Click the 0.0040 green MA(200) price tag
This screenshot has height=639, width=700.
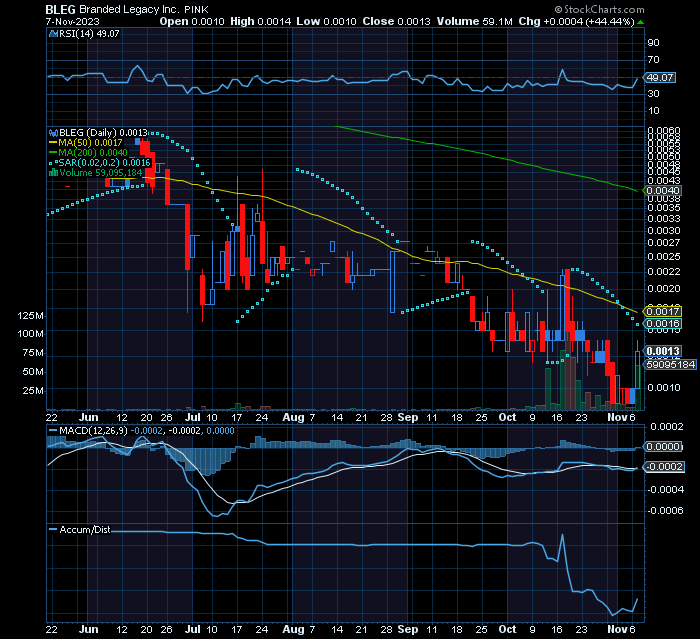click(x=662, y=191)
